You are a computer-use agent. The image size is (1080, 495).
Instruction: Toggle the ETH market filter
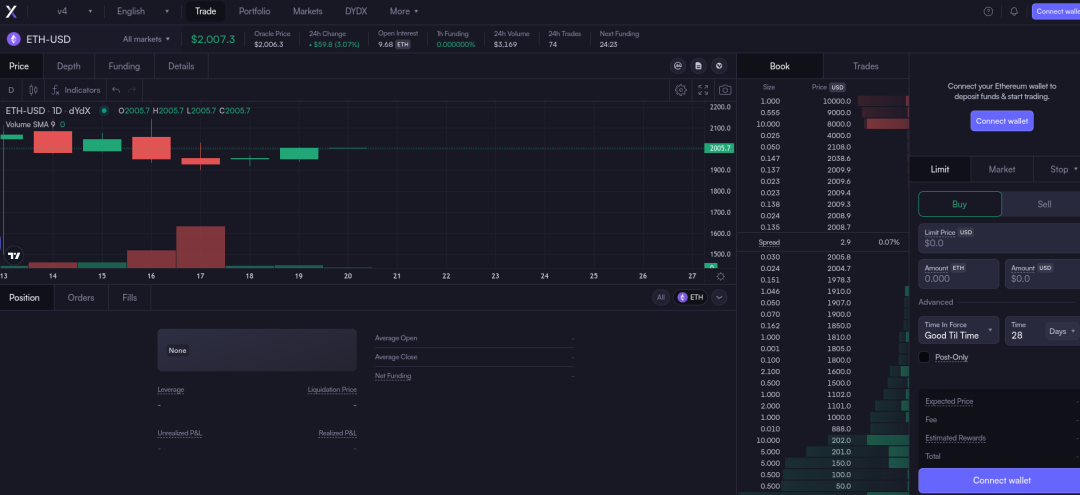pyautogui.click(x=690, y=297)
